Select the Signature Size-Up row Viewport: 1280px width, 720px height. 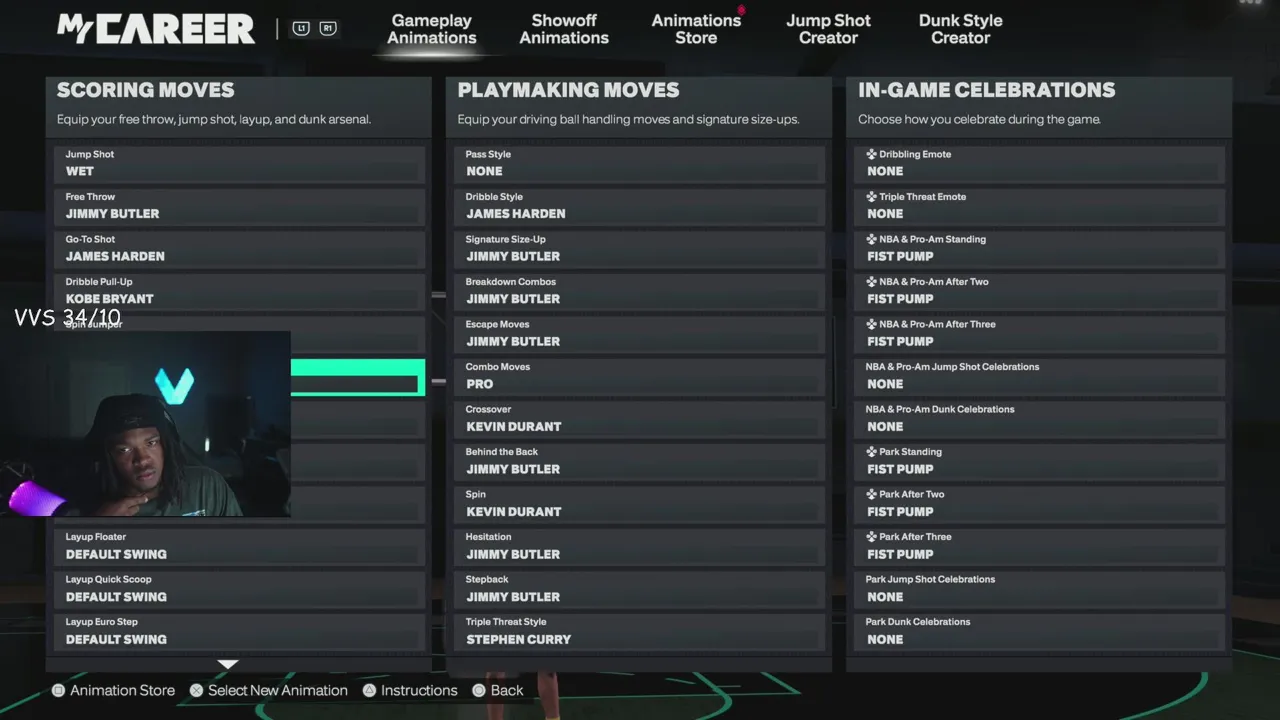click(x=640, y=249)
